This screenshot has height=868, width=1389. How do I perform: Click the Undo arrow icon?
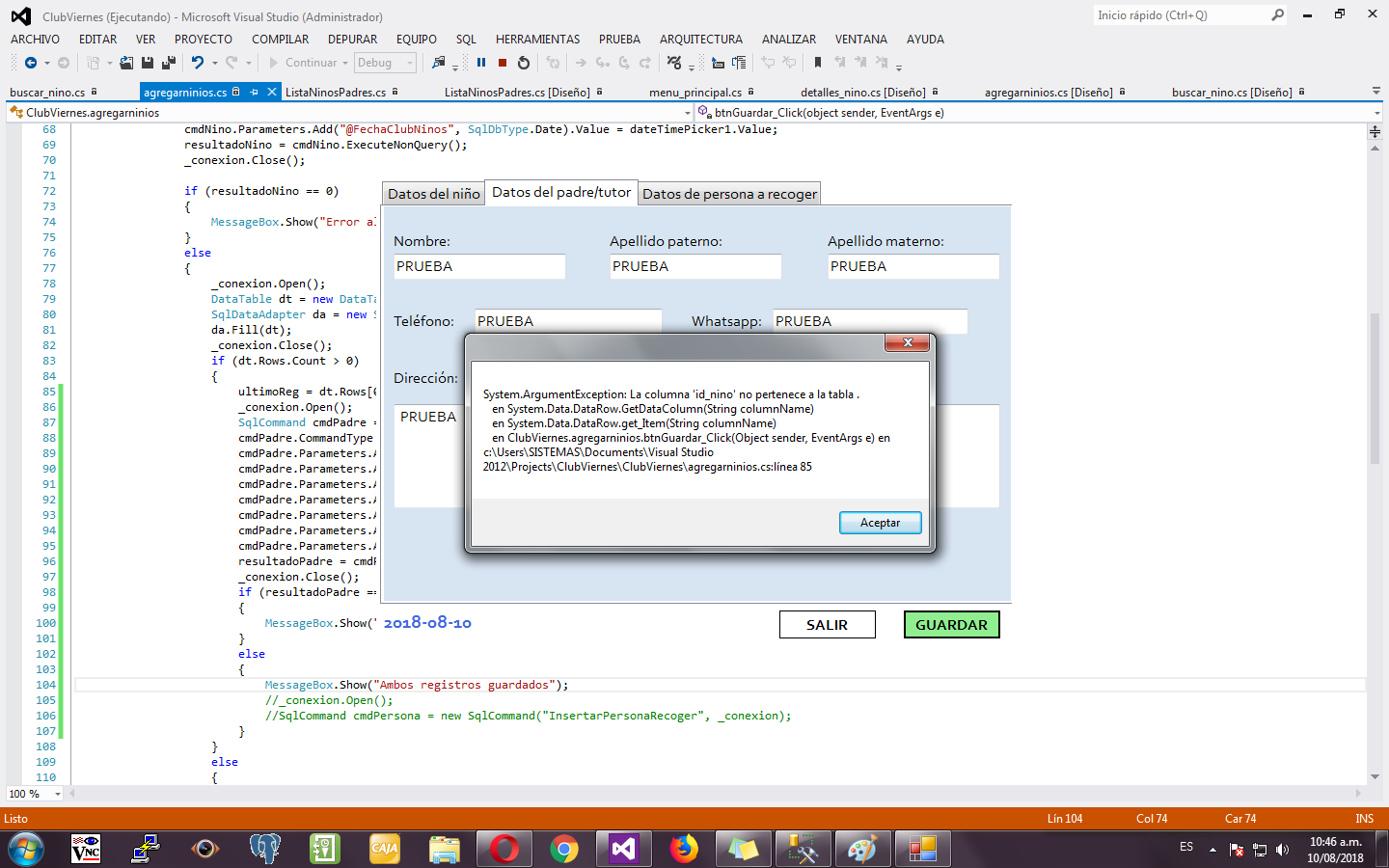pyautogui.click(x=197, y=63)
